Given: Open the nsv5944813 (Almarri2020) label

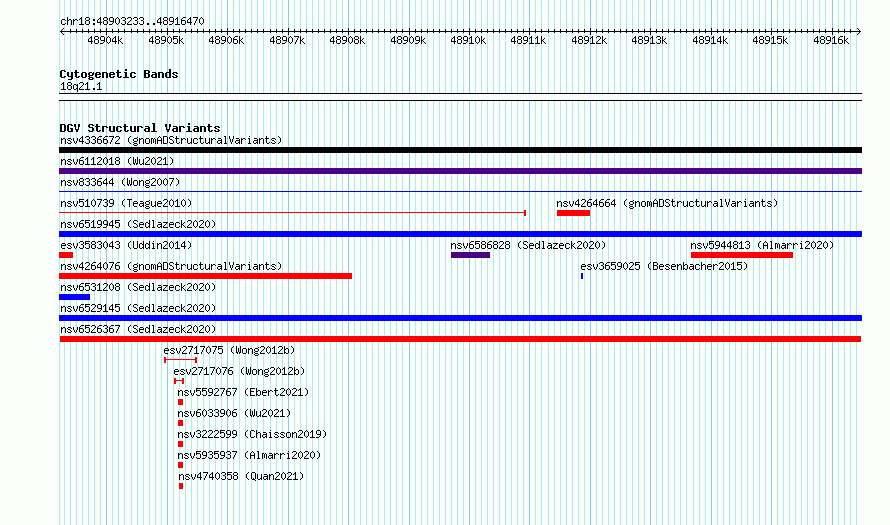Looking at the screenshot, I should 762,245.
